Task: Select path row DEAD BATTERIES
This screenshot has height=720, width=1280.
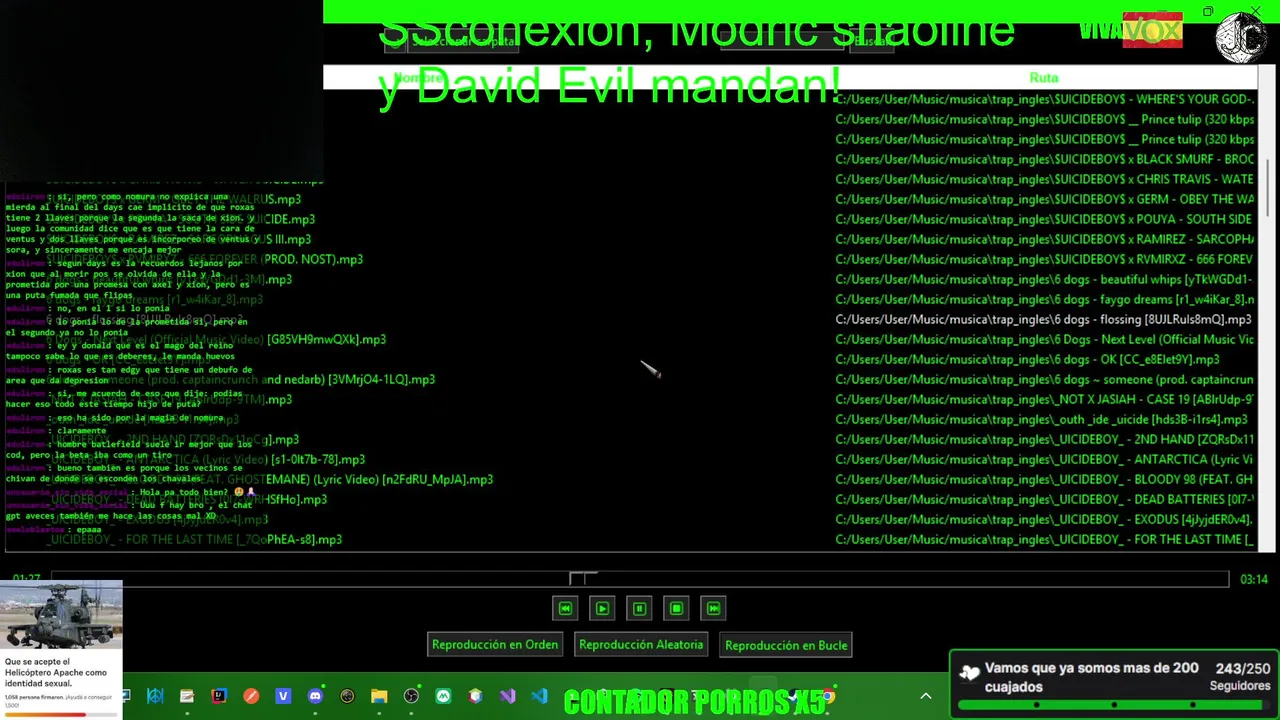Action: coord(1045,499)
